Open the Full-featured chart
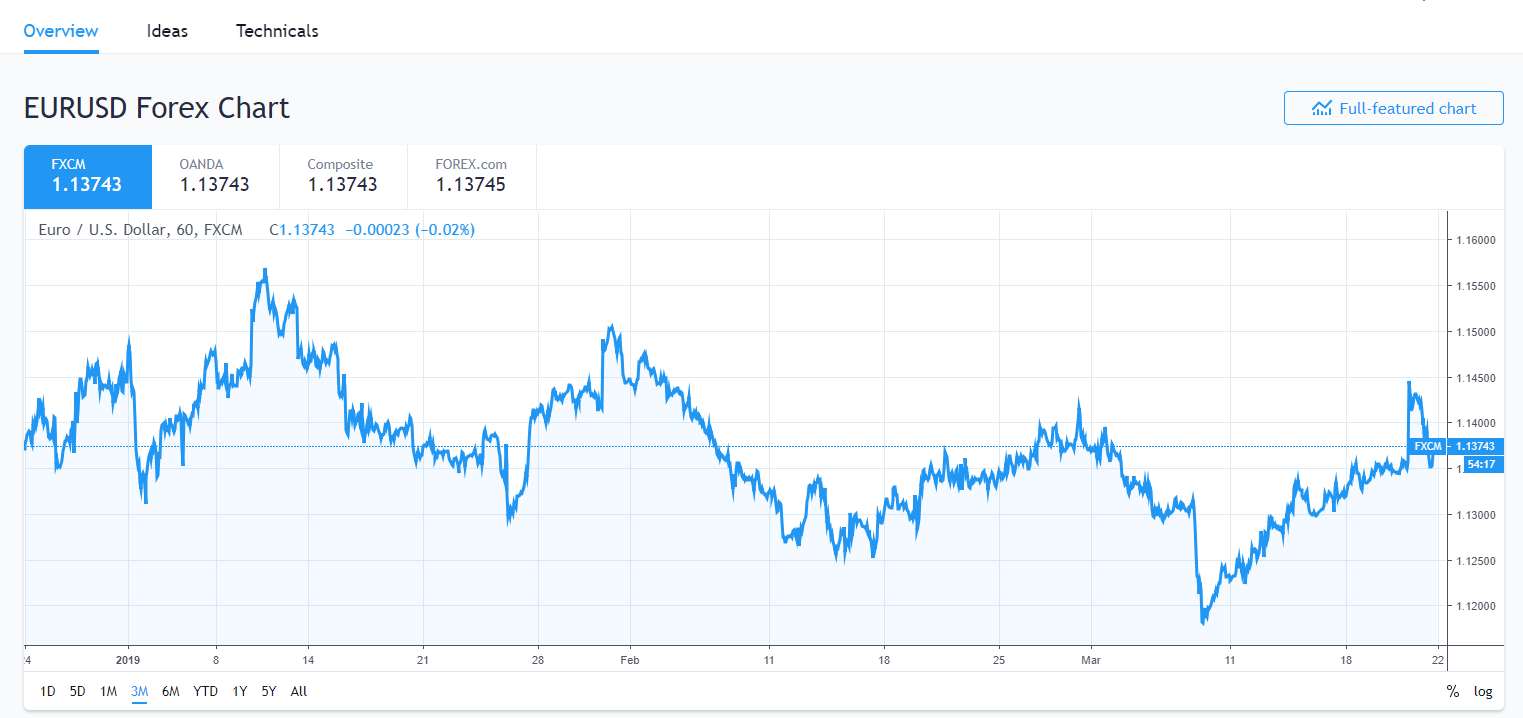This screenshot has height=718, width=1523. (x=1393, y=108)
